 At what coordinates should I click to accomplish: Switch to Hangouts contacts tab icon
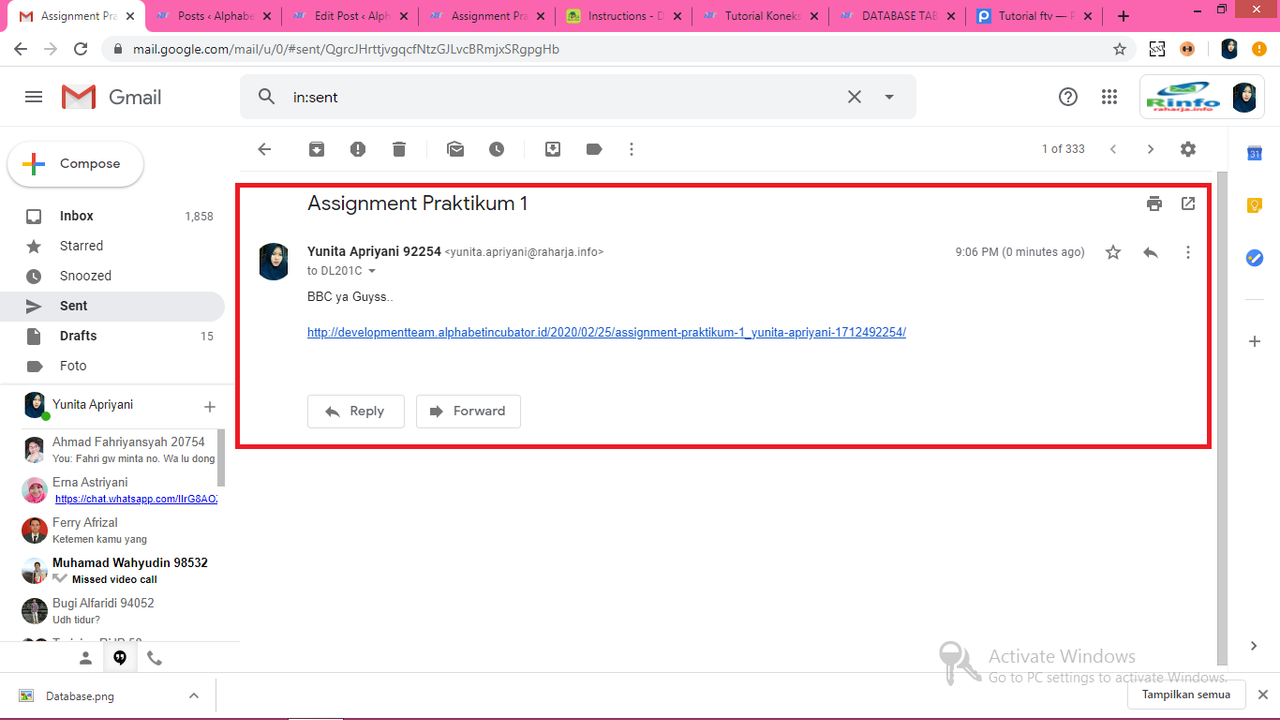86,658
